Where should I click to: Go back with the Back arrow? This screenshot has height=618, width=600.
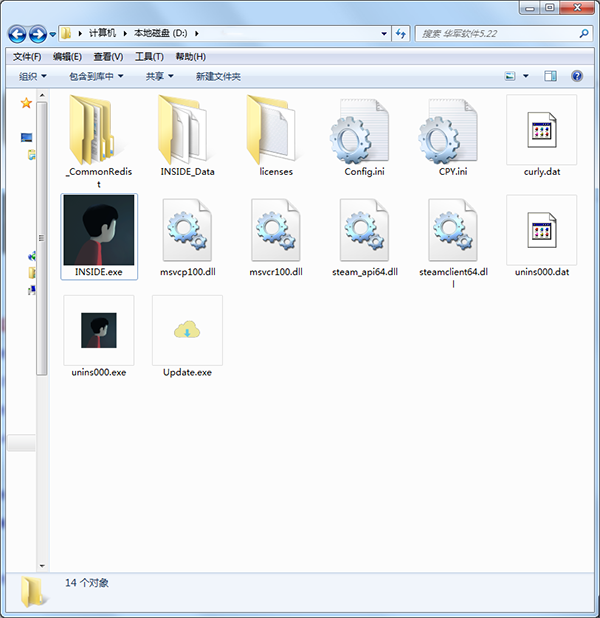17,34
